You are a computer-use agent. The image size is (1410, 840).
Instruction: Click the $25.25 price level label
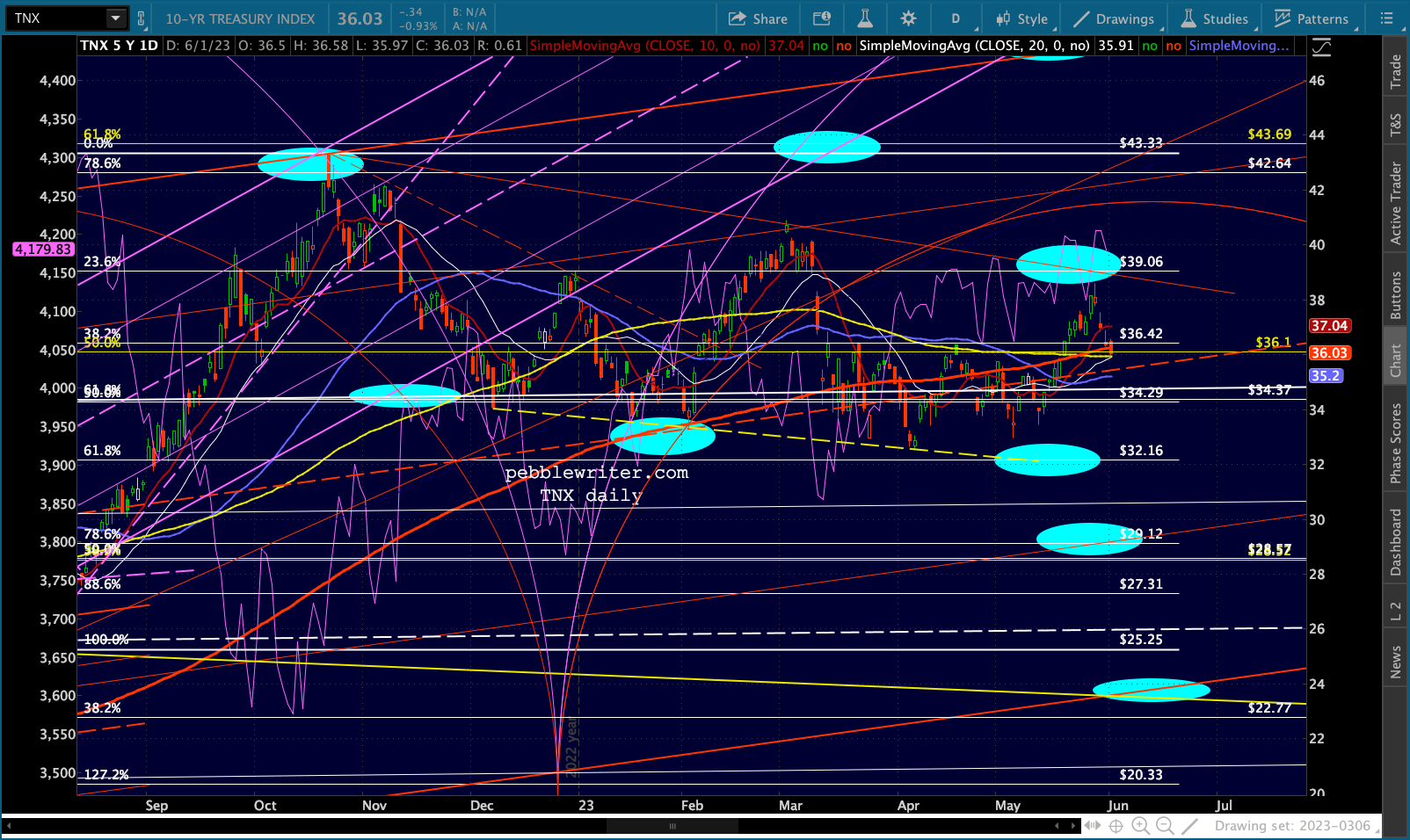click(1141, 640)
